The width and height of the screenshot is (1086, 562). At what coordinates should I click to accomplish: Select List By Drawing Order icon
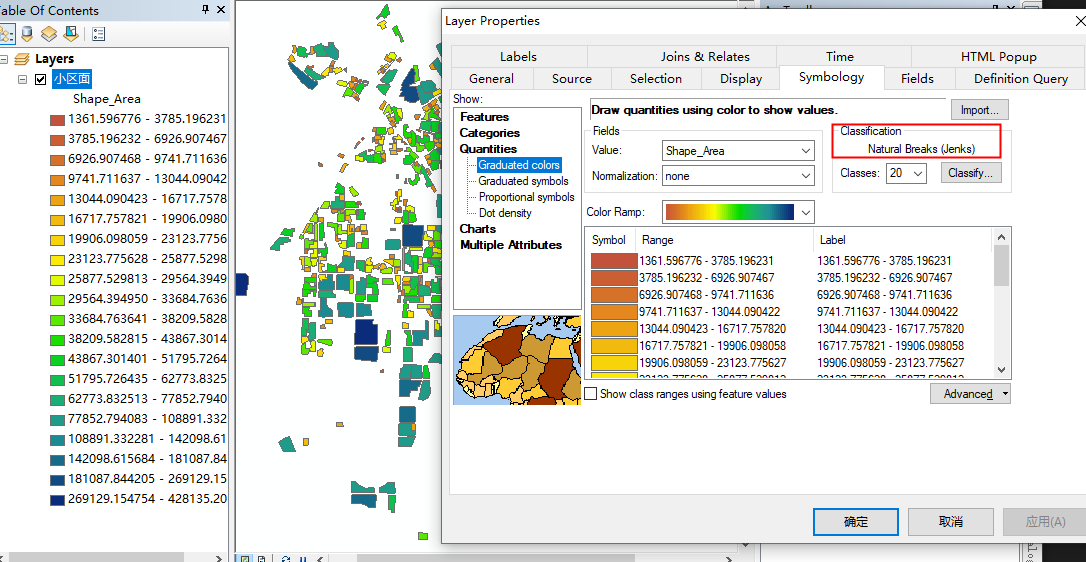(x=6, y=33)
